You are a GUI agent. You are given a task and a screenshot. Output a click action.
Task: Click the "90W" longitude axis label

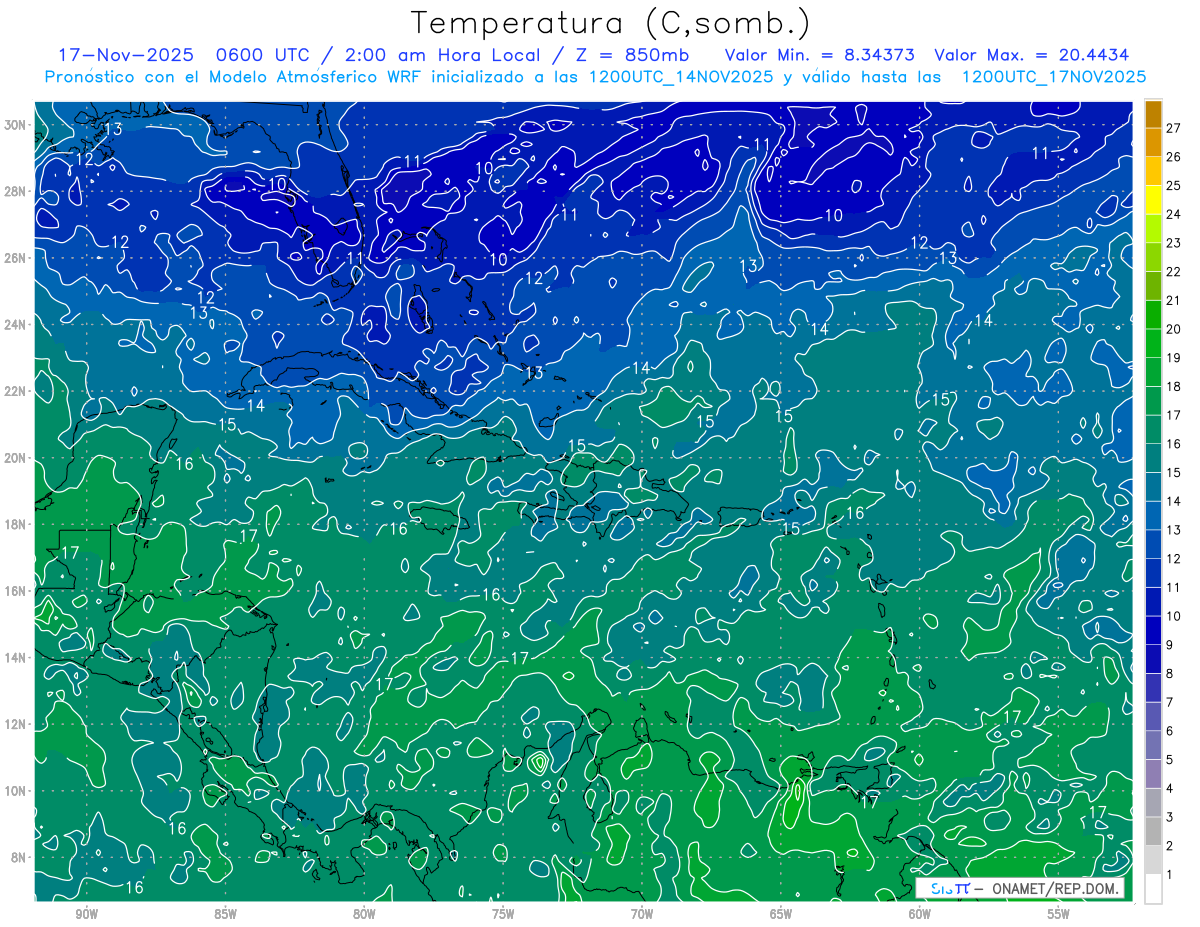(x=87, y=915)
